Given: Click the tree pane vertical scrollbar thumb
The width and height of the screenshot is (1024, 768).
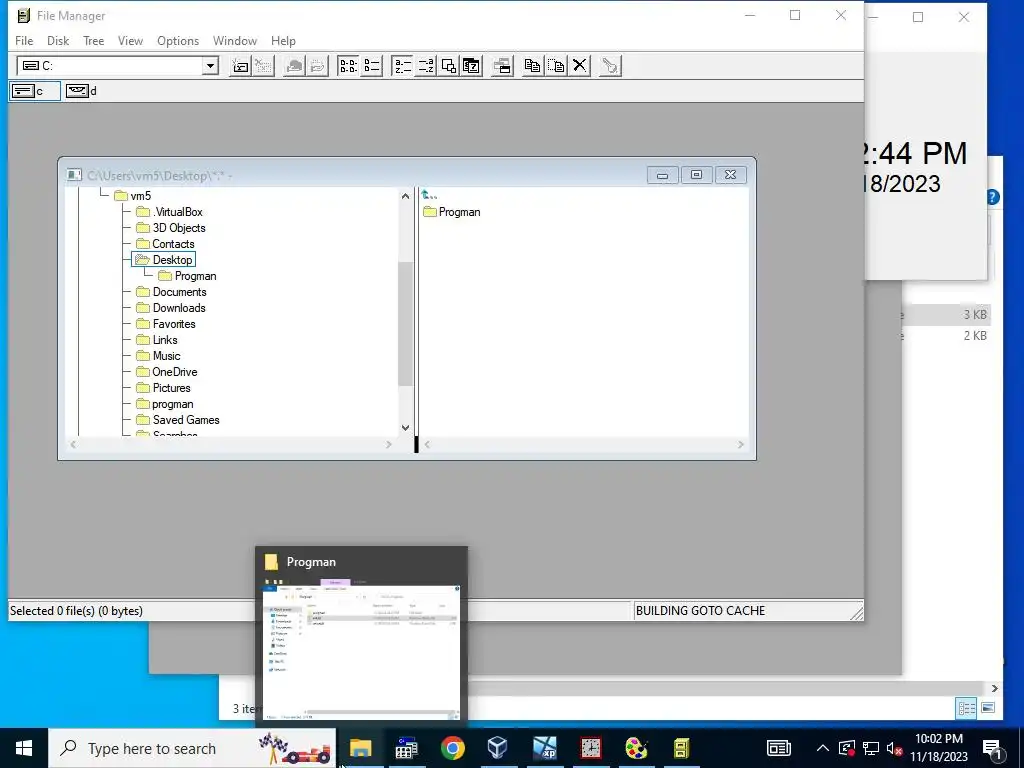Looking at the screenshot, I should pos(405,324).
